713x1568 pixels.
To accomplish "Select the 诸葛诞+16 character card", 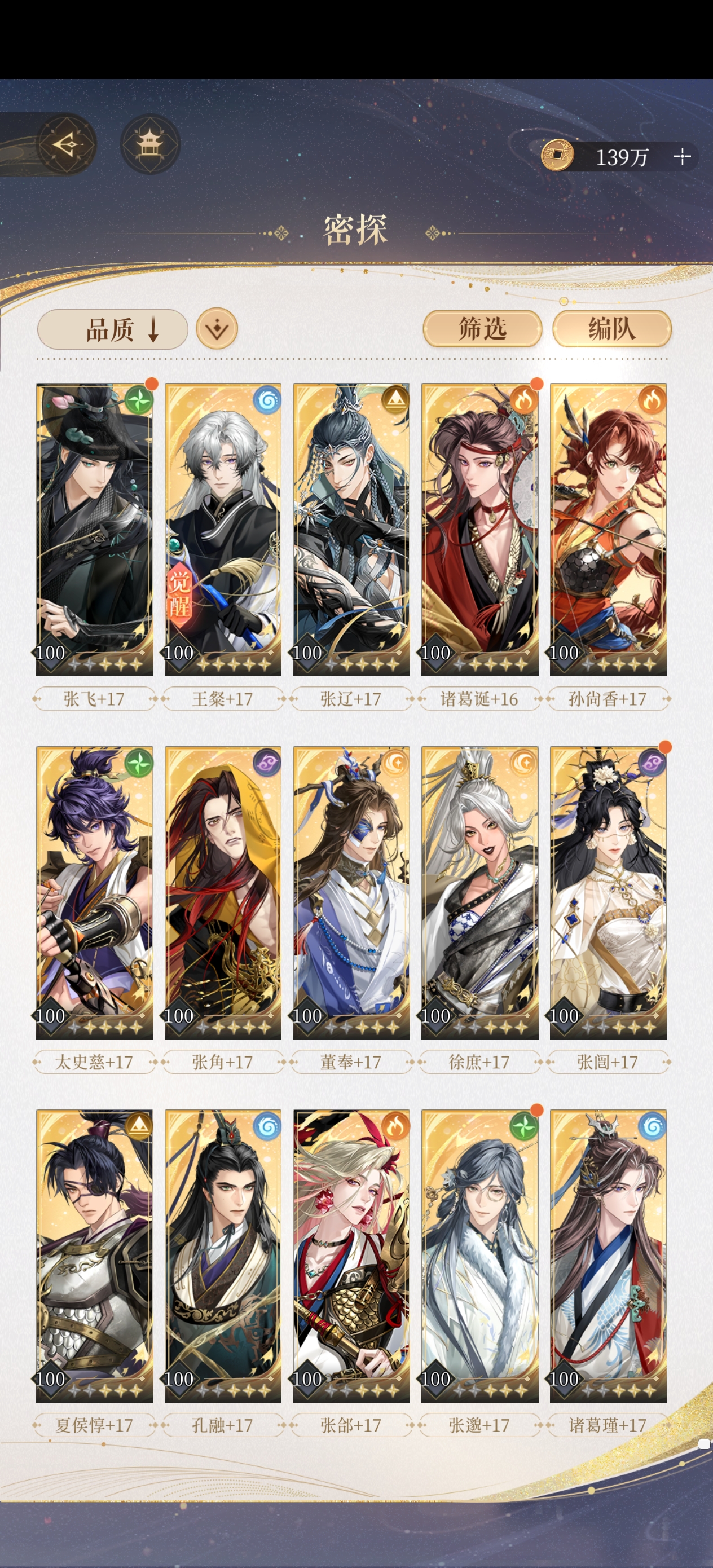I will (480, 530).
